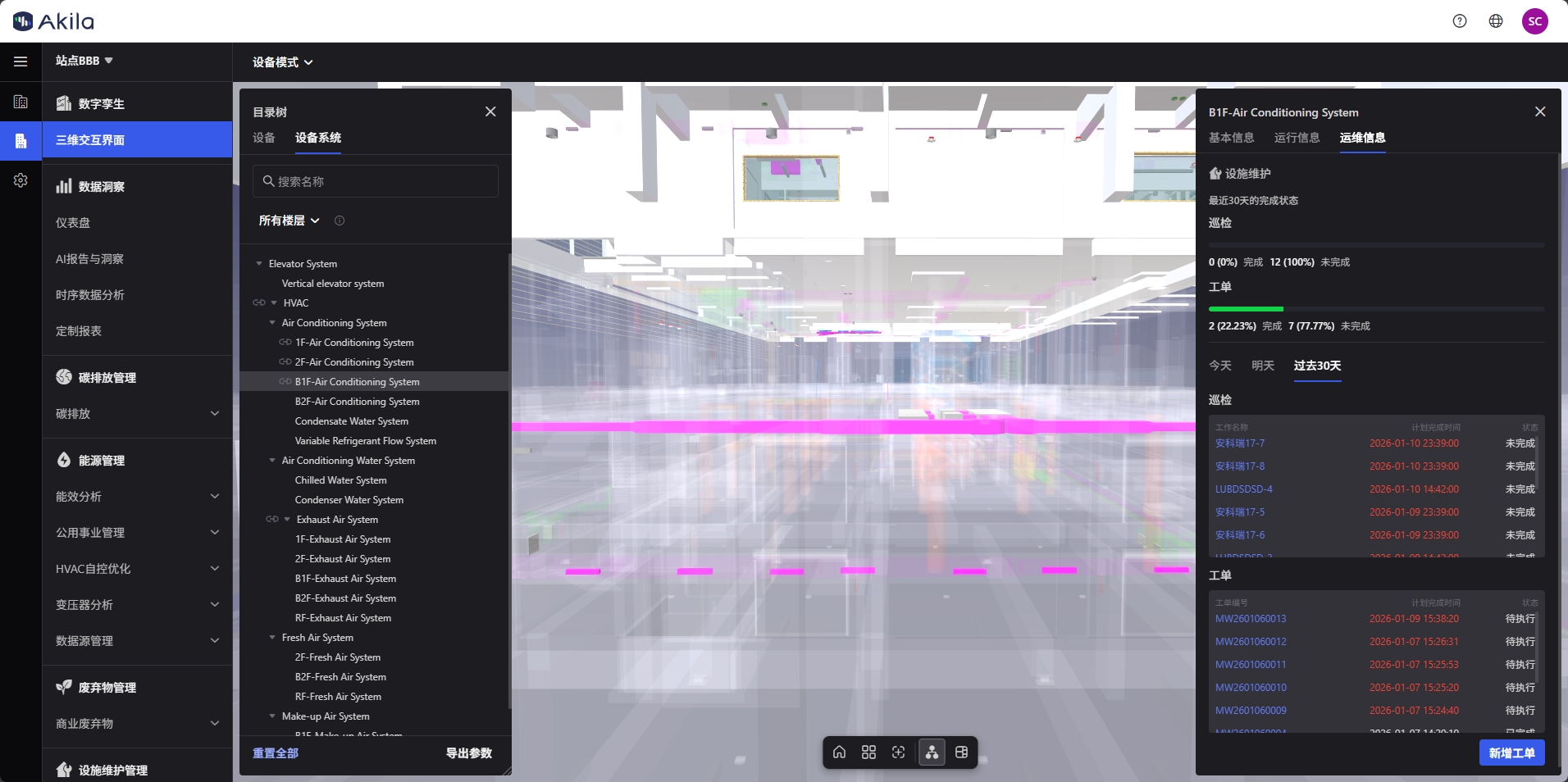The height and width of the screenshot is (782, 1568).
Task: Toggle the hamburger menu sidebar icon
Action: pos(21,61)
